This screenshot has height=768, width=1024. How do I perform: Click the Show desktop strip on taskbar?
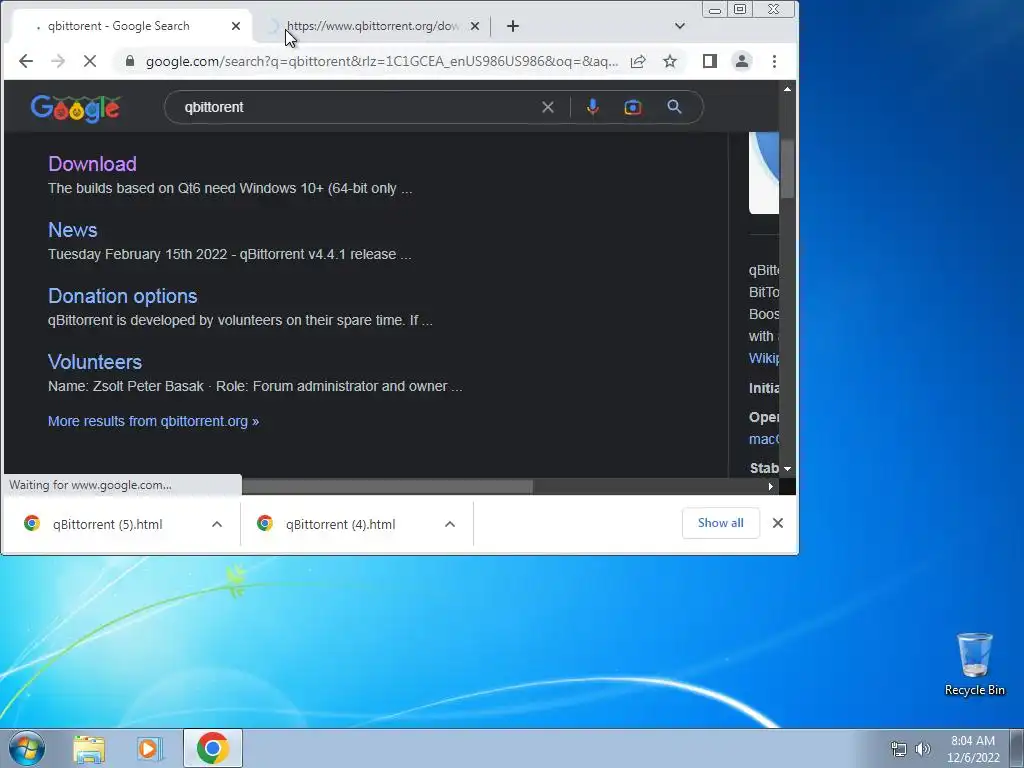[x=1017, y=748]
